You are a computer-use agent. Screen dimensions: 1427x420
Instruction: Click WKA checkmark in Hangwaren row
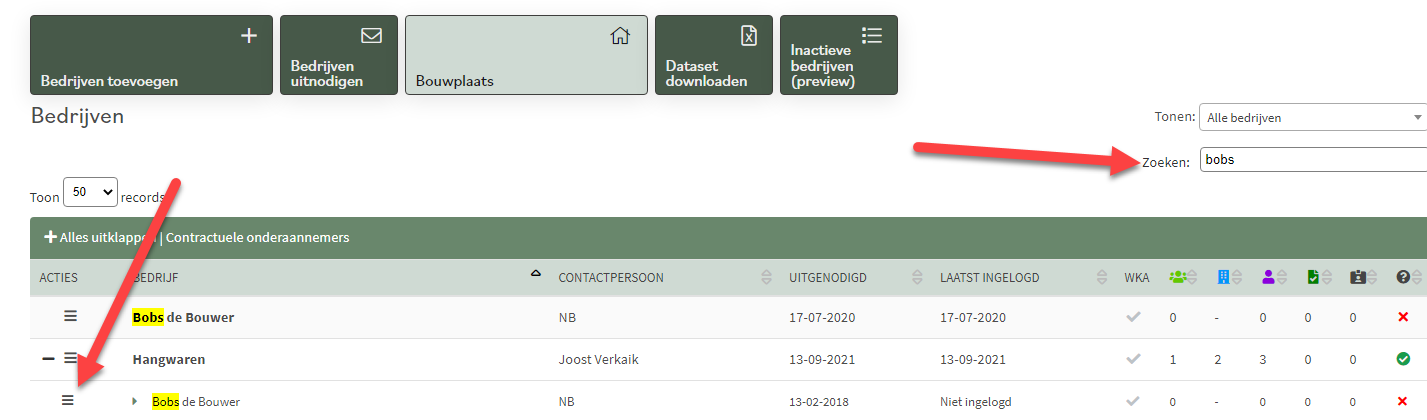(x=1133, y=359)
